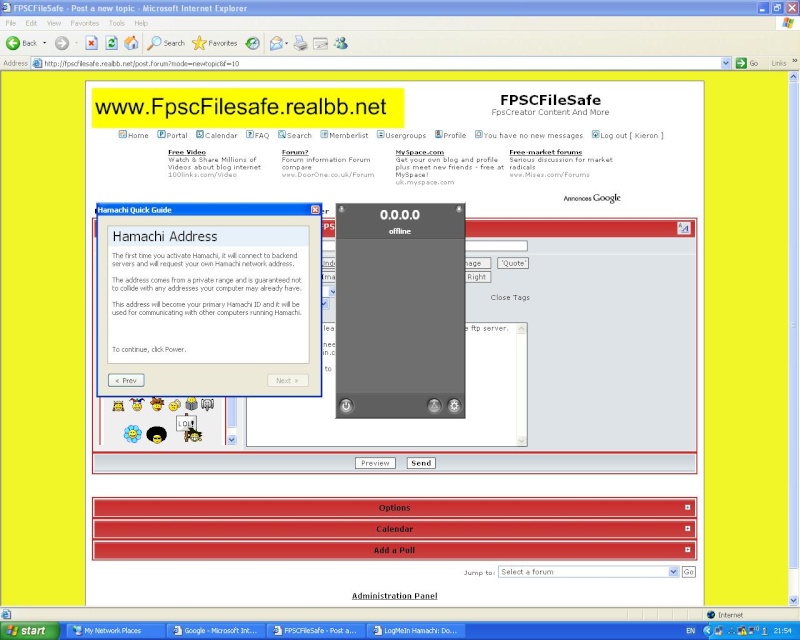Open the Portal link

point(172,135)
